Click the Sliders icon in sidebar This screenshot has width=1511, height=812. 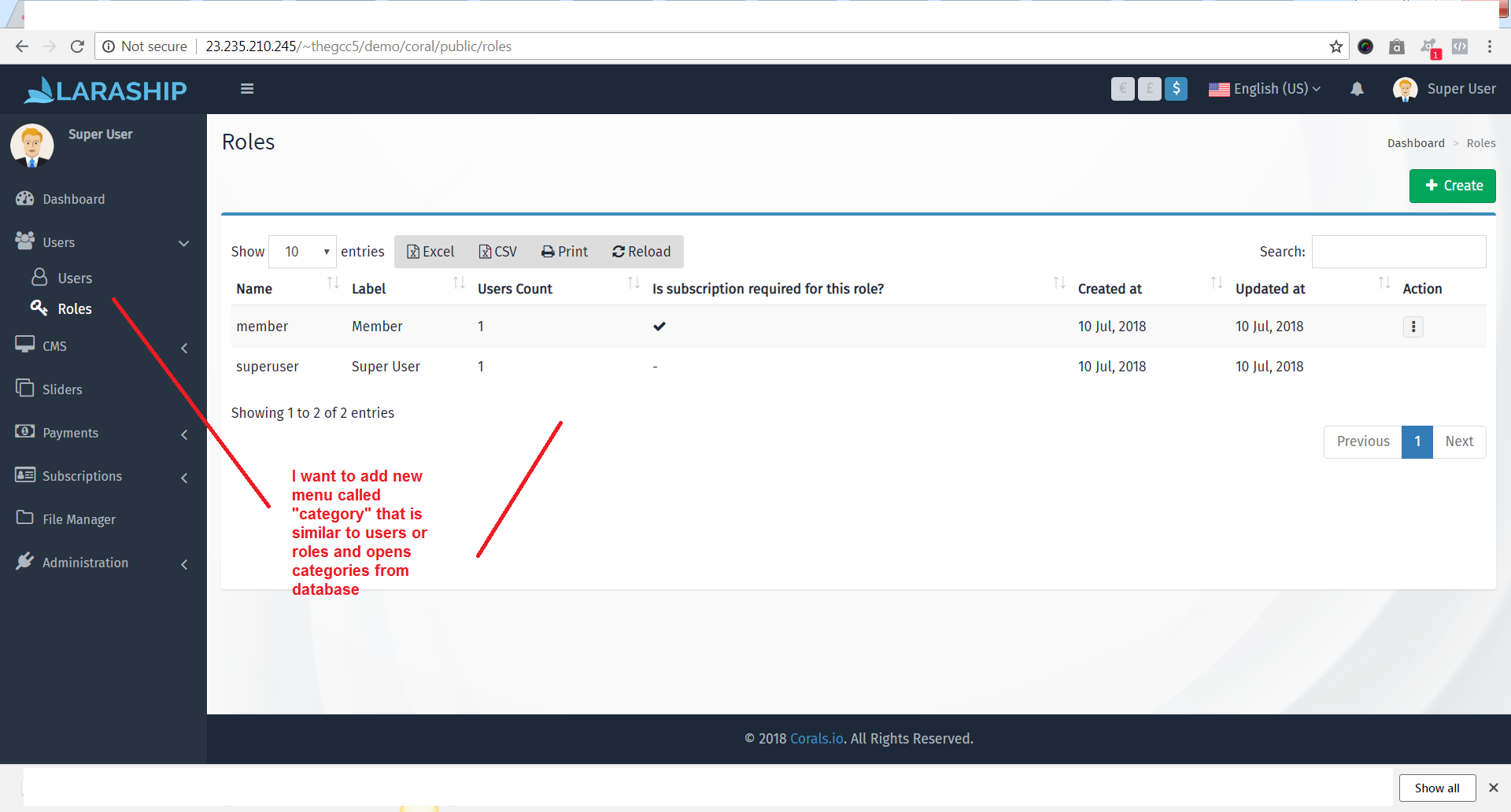click(x=25, y=388)
